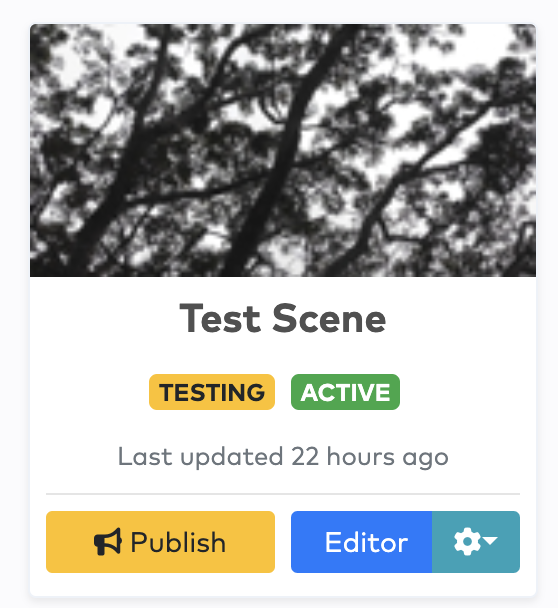
Task: Open the gear settings icon
Action: coord(467,541)
